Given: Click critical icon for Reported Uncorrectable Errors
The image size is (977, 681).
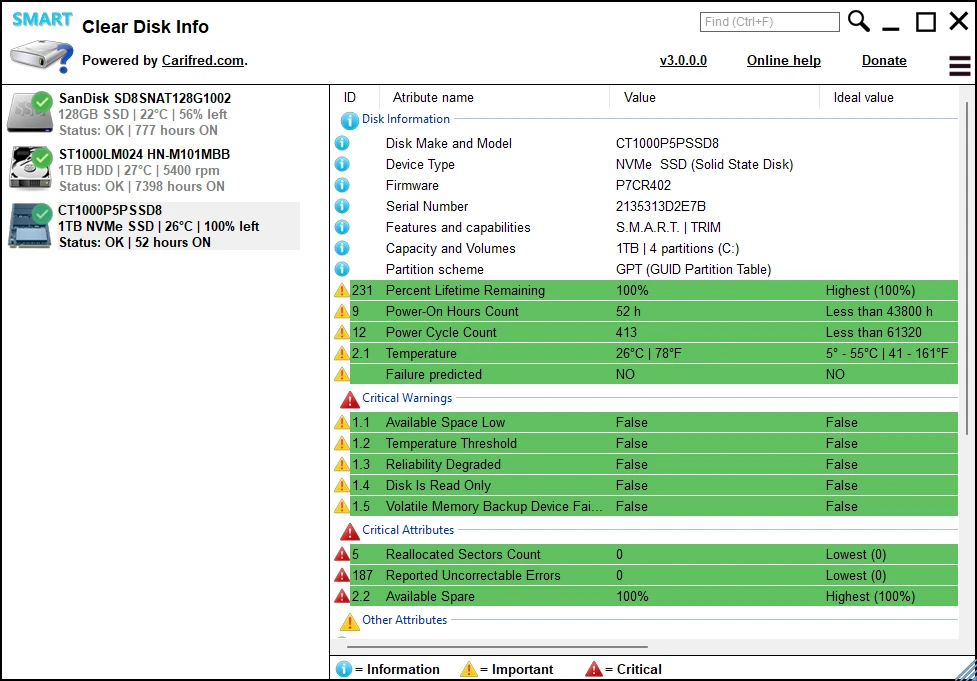Looking at the screenshot, I should [x=342, y=575].
